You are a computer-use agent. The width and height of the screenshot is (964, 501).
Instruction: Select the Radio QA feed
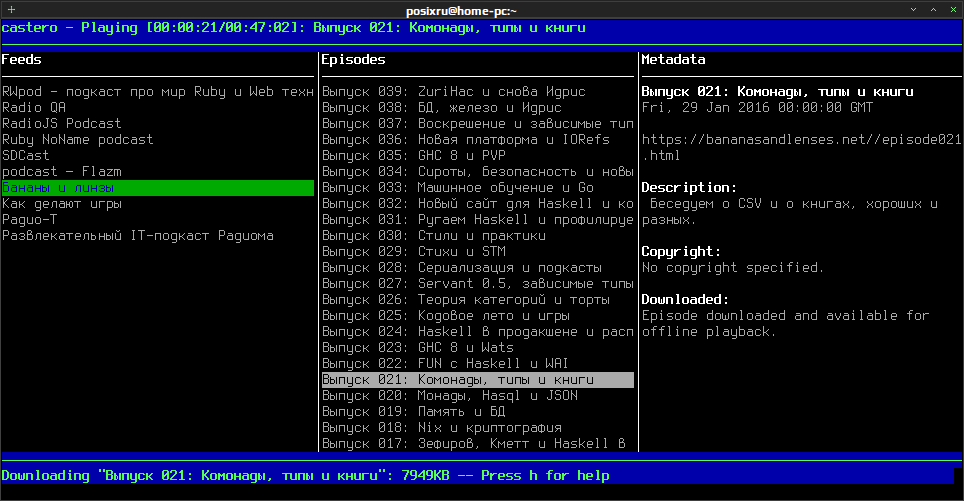coord(34,108)
